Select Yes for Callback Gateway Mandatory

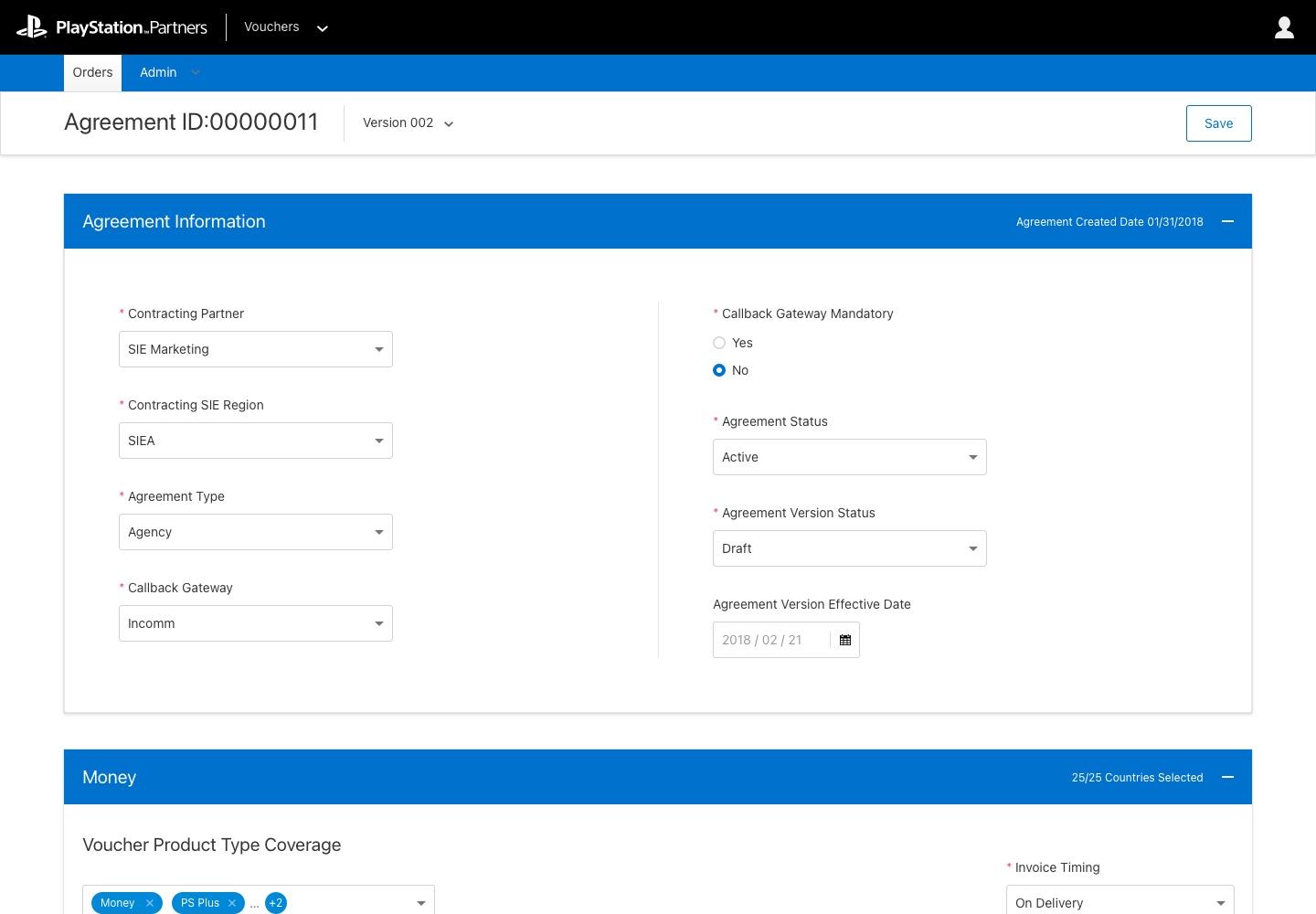pyautogui.click(x=719, y=343)
